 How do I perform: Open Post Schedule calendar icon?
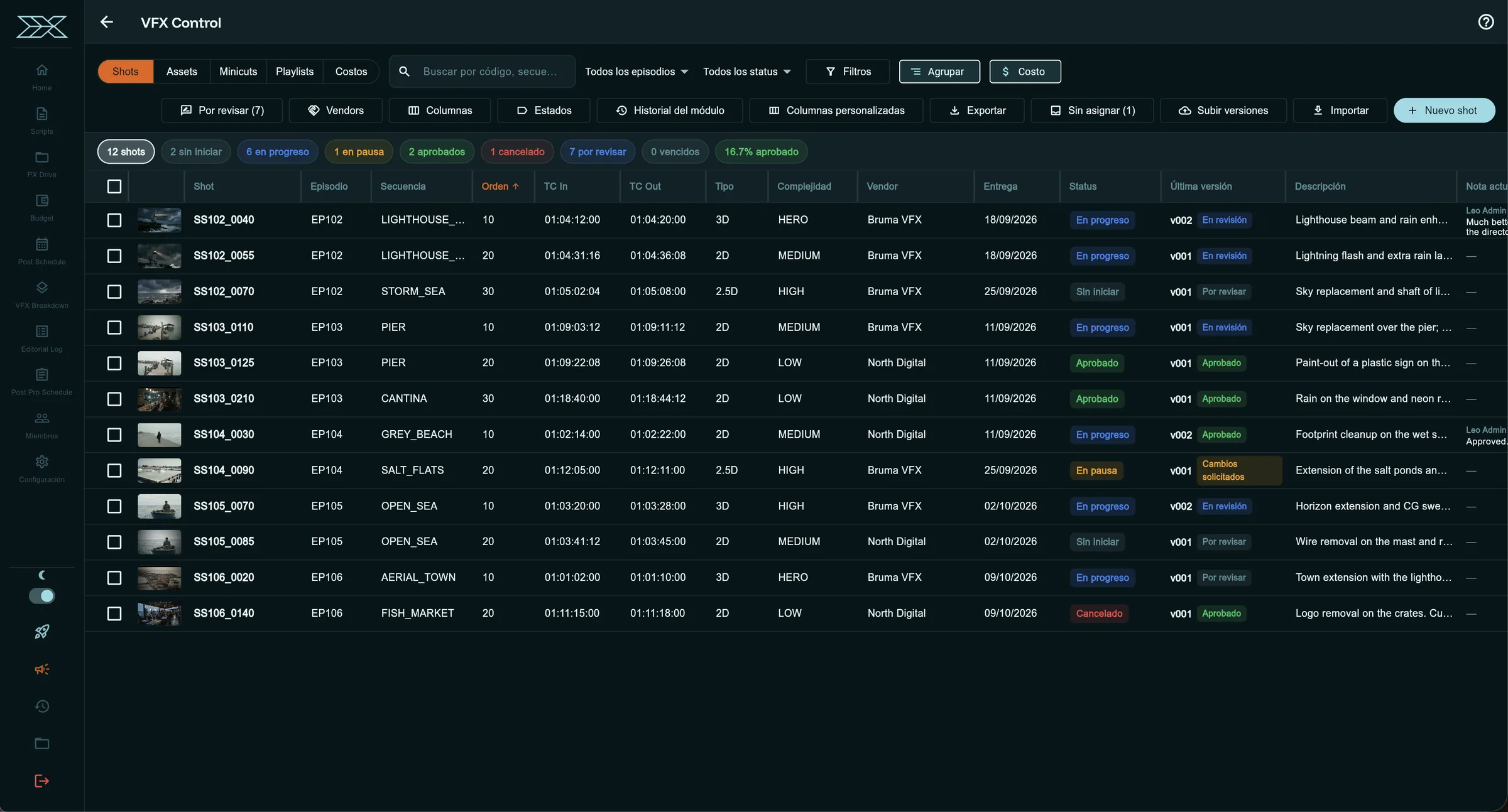[x=42, y=244]
